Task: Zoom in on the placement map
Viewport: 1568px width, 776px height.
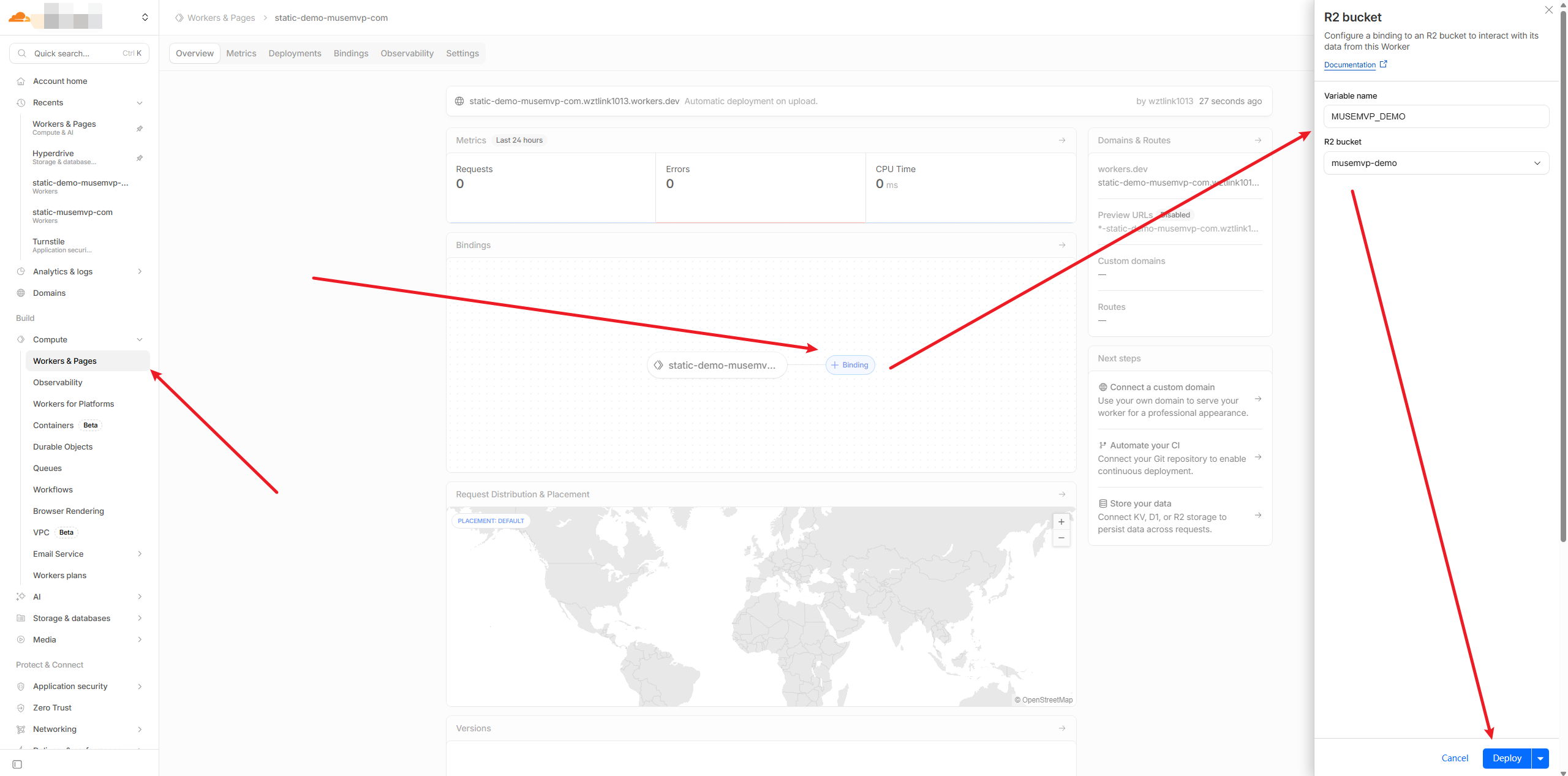Action: [1061, 522]
